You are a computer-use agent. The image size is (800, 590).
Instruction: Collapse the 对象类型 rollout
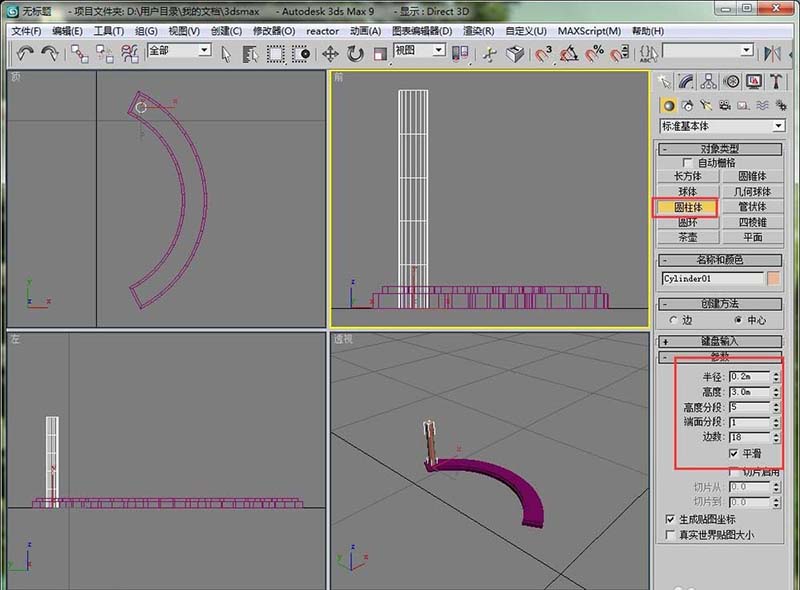coord(720,149)
